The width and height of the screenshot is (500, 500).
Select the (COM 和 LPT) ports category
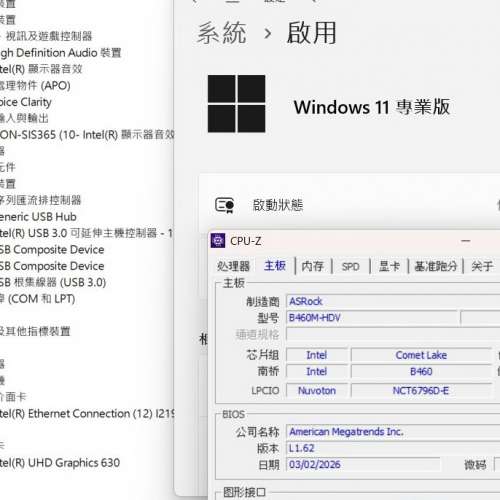(x=37, y=299)
